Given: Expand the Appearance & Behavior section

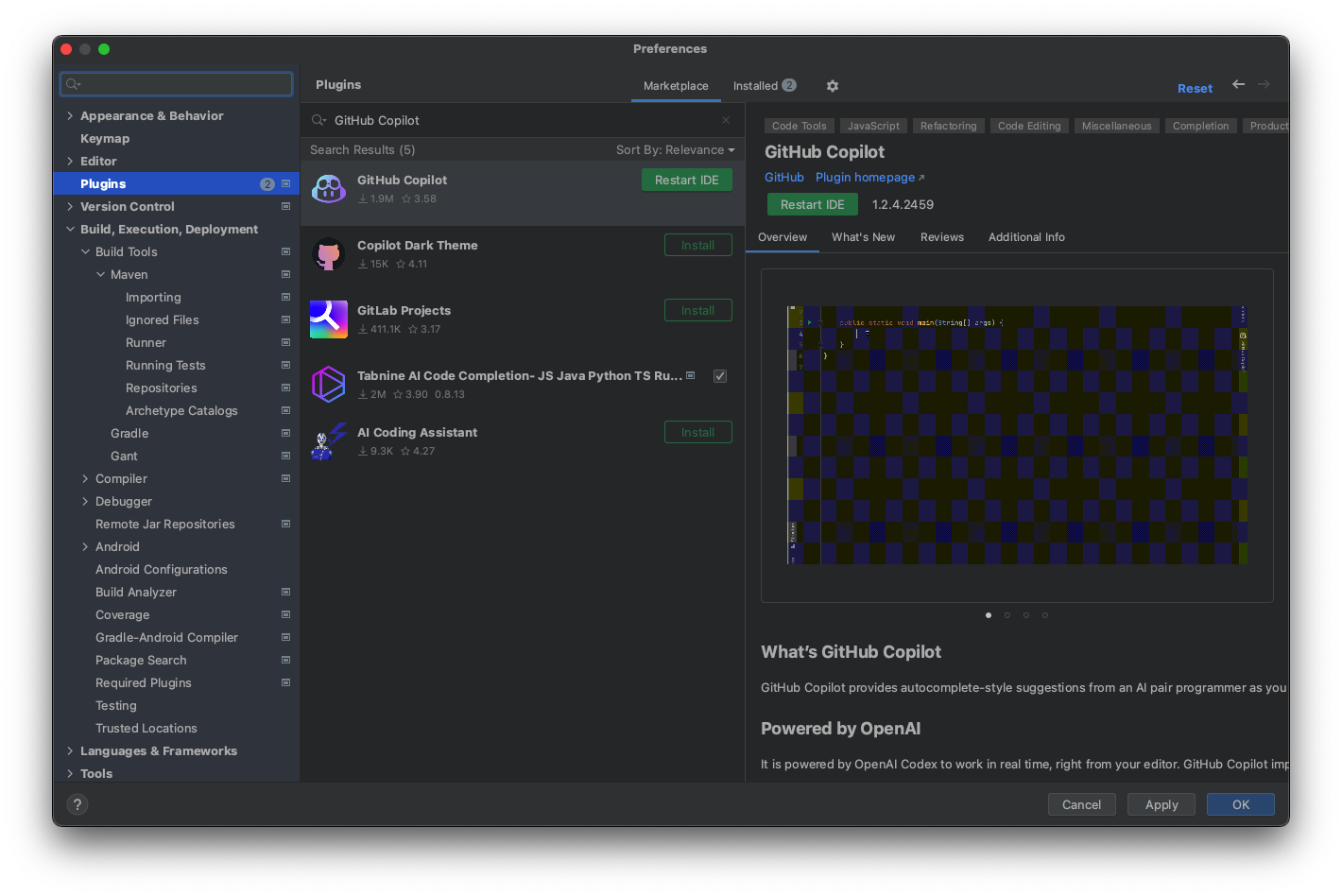Looking at the screenshot, I should [70, 116].
